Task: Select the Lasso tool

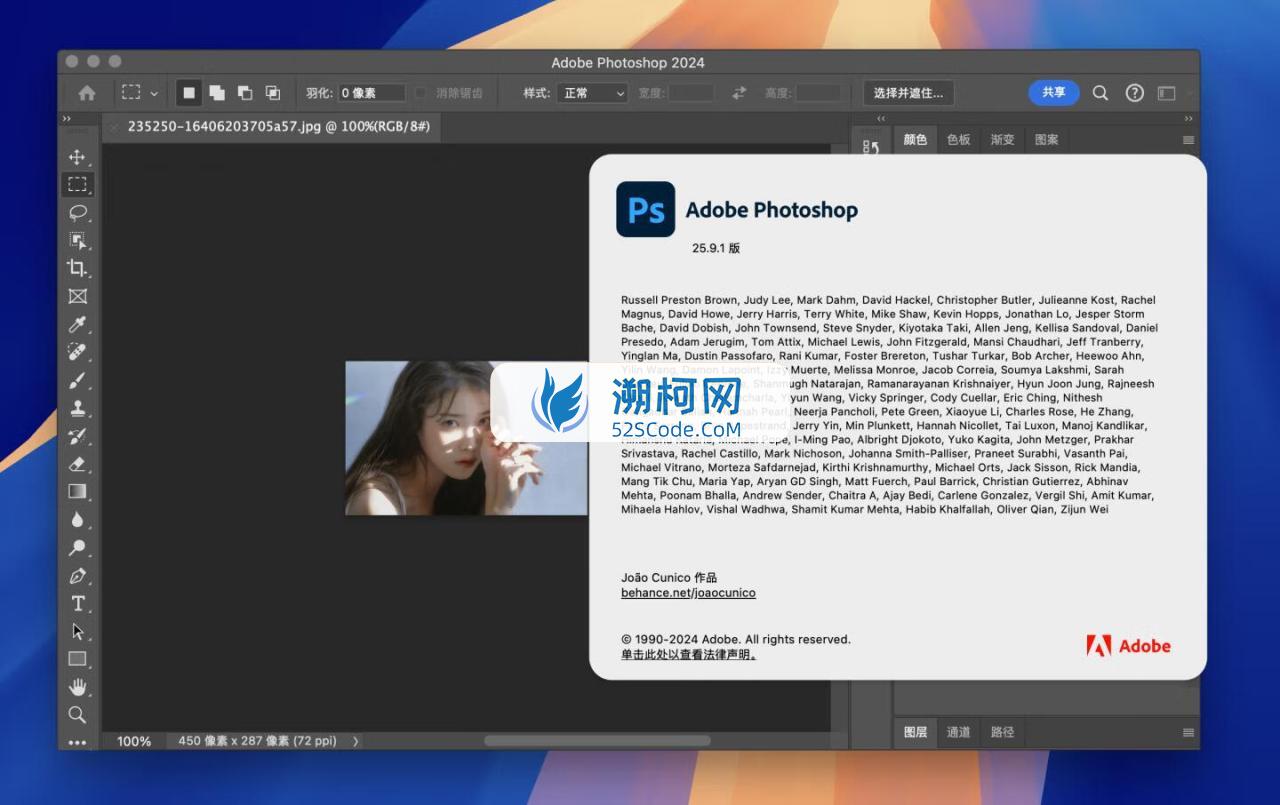Action: (x=77, y=213)
